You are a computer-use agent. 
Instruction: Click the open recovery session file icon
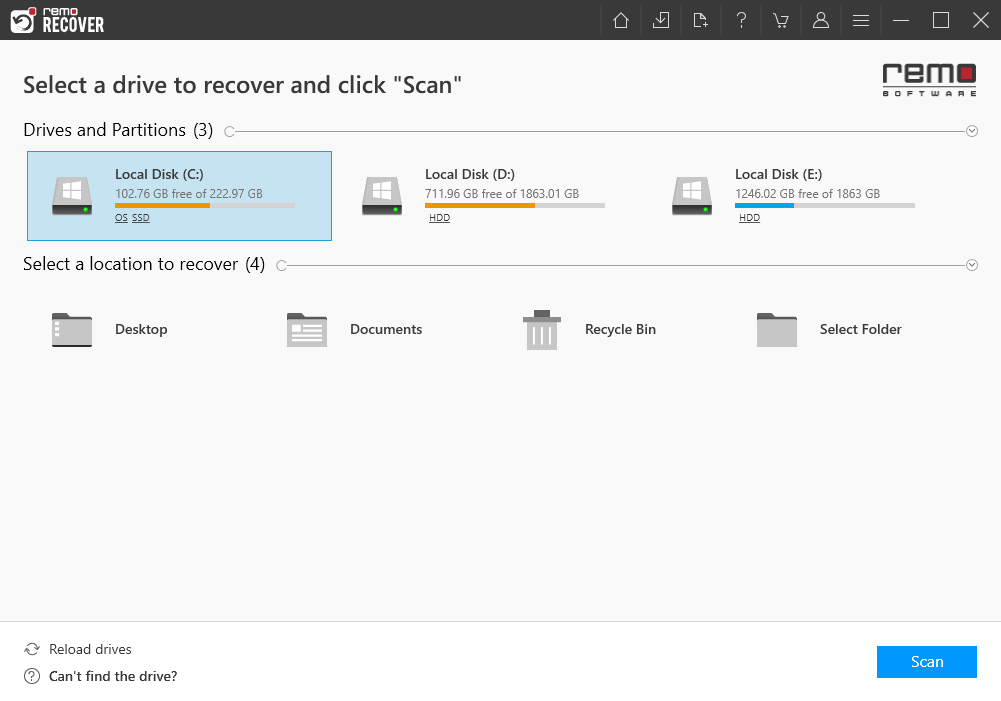pos(700,20)
